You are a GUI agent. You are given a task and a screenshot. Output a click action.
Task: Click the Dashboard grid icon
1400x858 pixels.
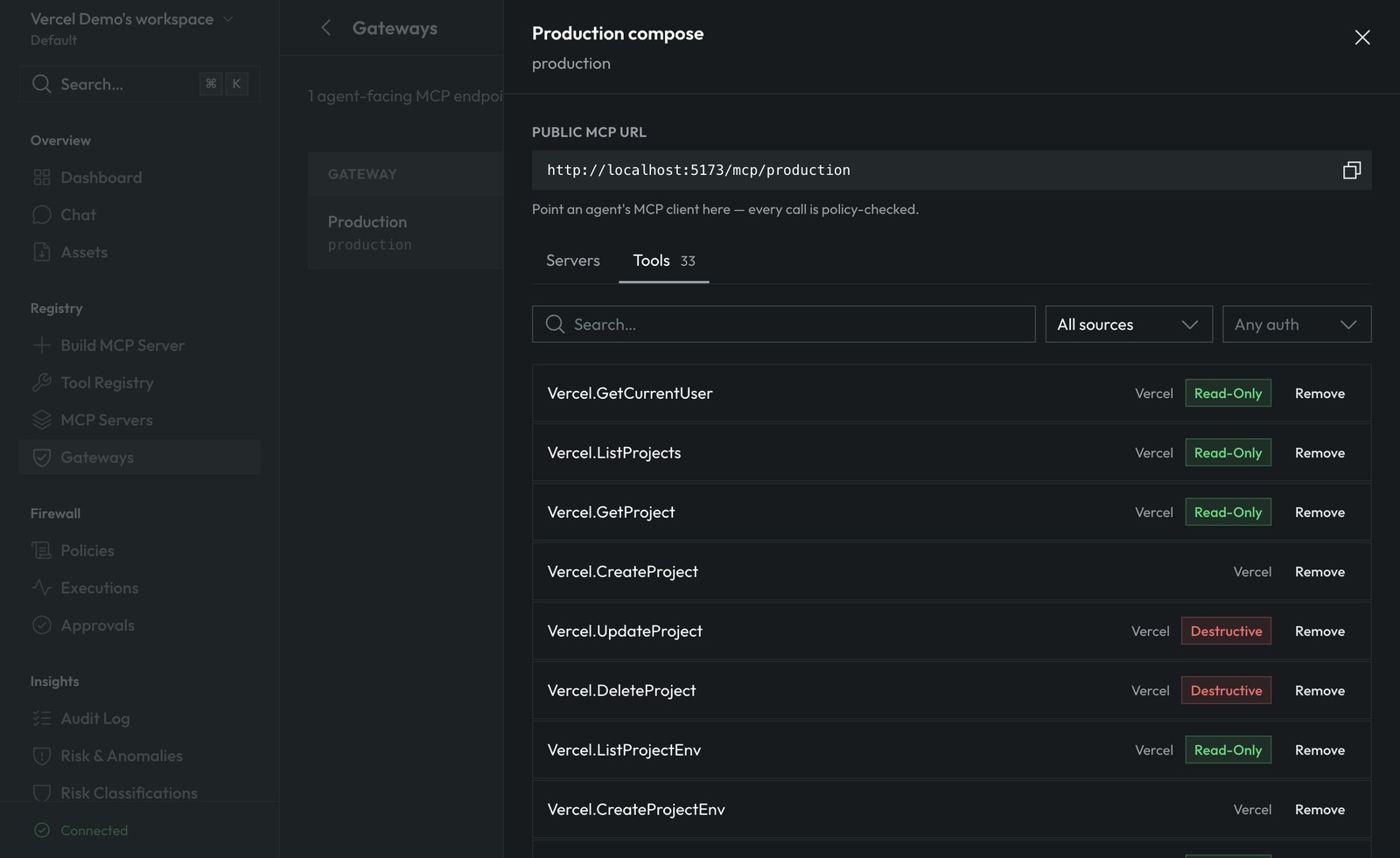[x=42, y=178]
